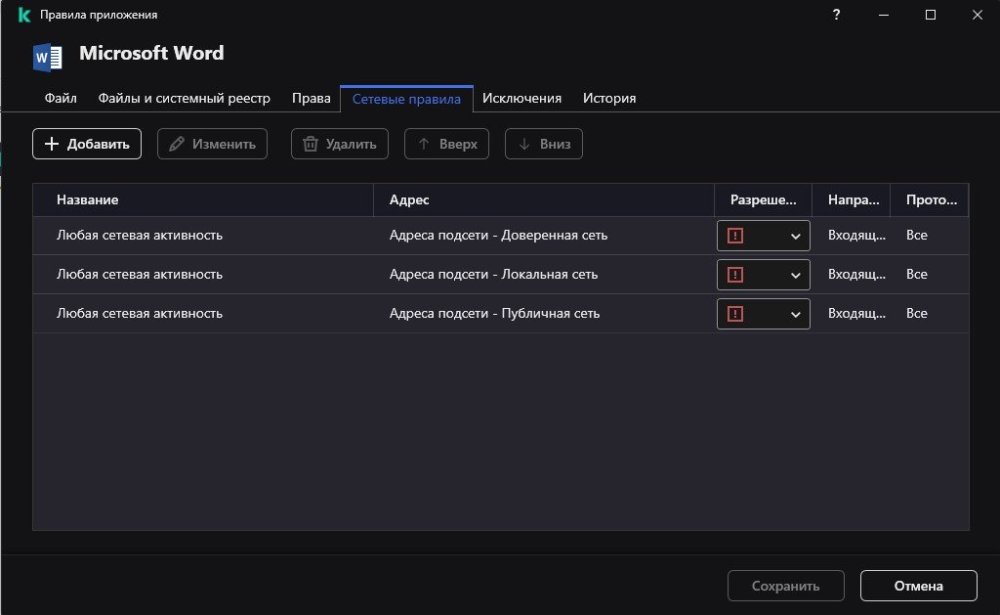Click the trash icon on Удалить button

click(x=313, y=143)
